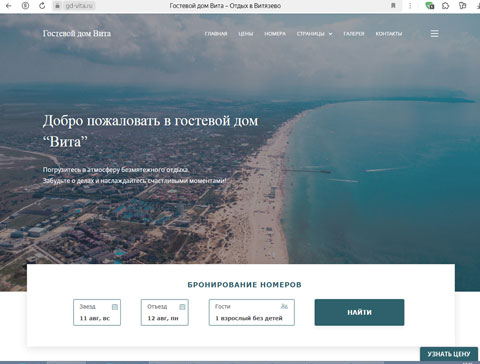Screen dimensions: 480x364
Task: Go back with the browser back arrow
Action: (9, 6)
